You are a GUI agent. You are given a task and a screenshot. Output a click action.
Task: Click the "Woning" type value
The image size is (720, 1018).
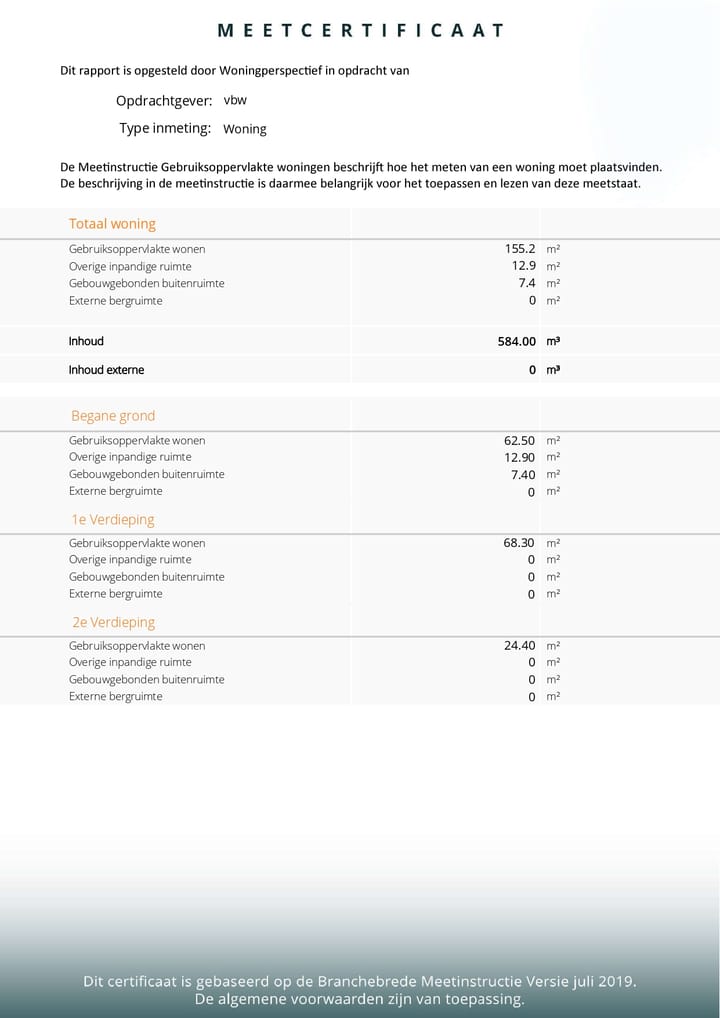(x=245, y=129)
